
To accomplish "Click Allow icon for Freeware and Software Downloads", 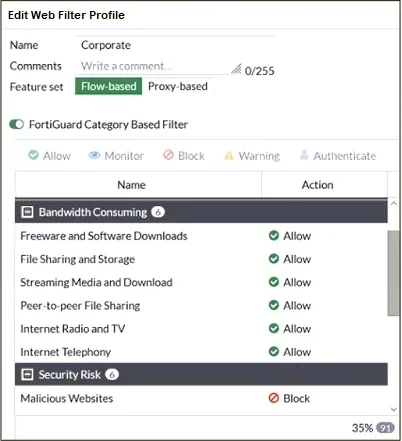I will [274, 235].
